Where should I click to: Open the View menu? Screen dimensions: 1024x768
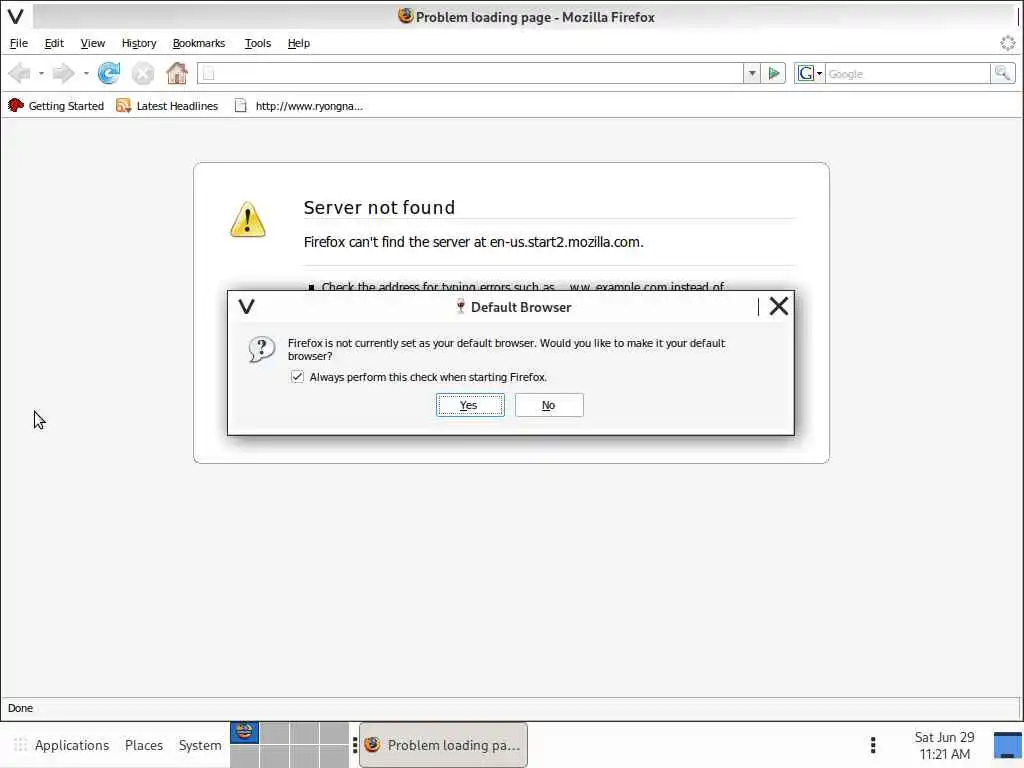click(x=93, y=43)
